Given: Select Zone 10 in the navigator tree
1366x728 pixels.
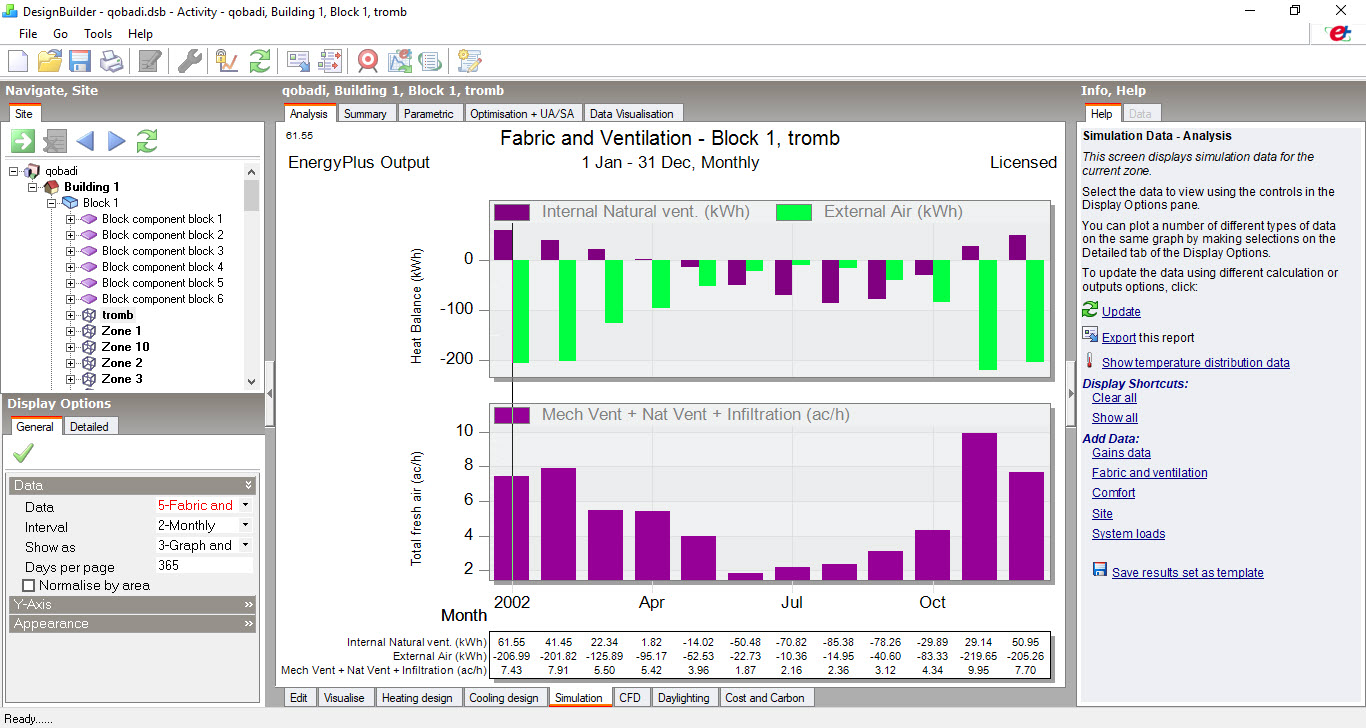Looking at the screenshot, I should (125, 347).
